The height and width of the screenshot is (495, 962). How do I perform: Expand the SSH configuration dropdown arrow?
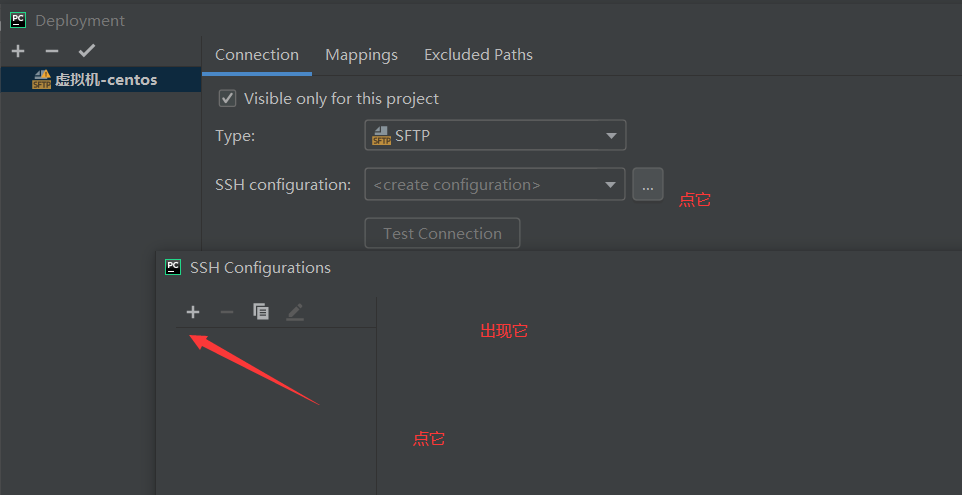(611, 185)
